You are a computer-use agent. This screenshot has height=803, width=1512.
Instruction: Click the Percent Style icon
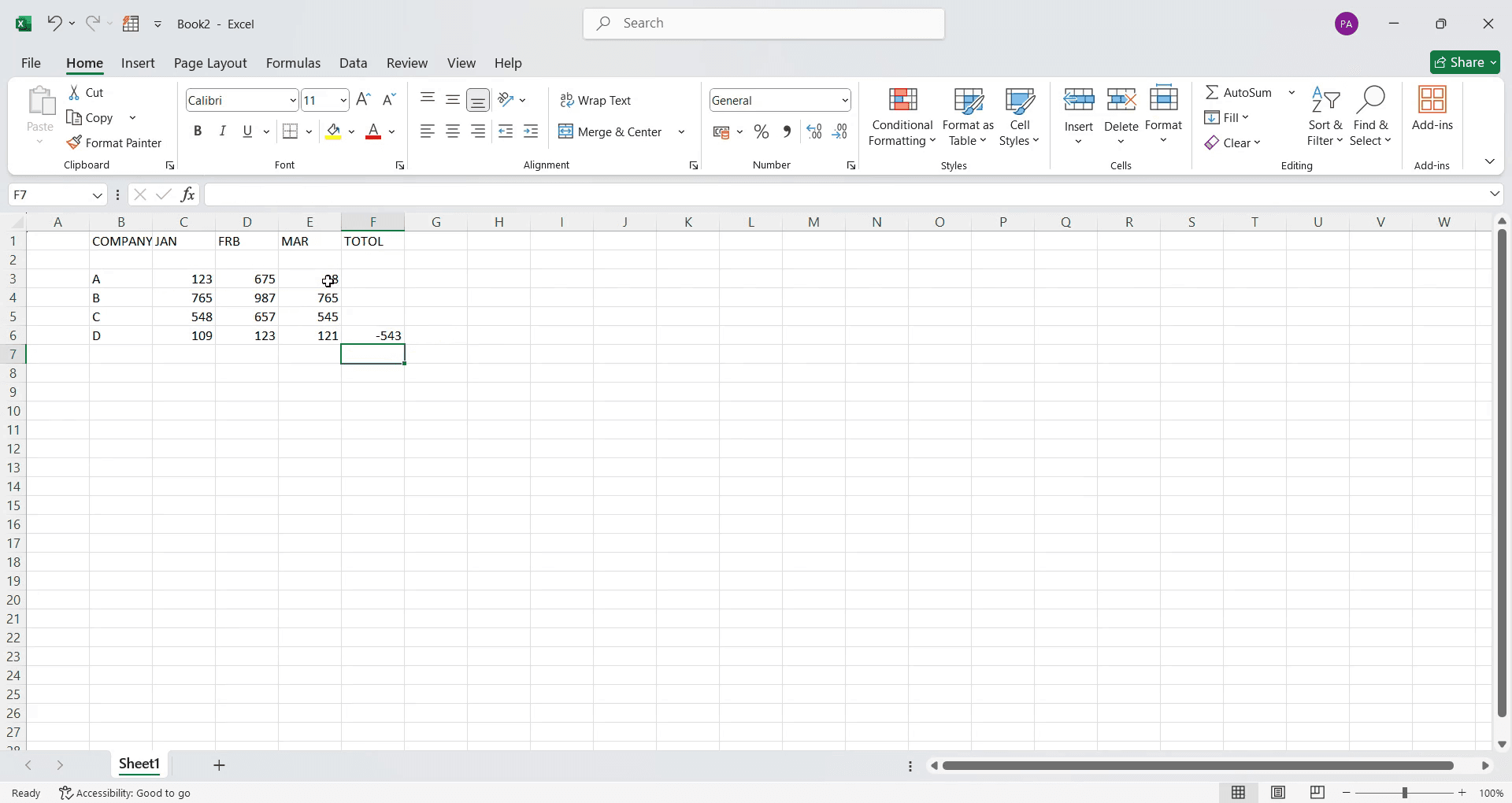[762, 132]
